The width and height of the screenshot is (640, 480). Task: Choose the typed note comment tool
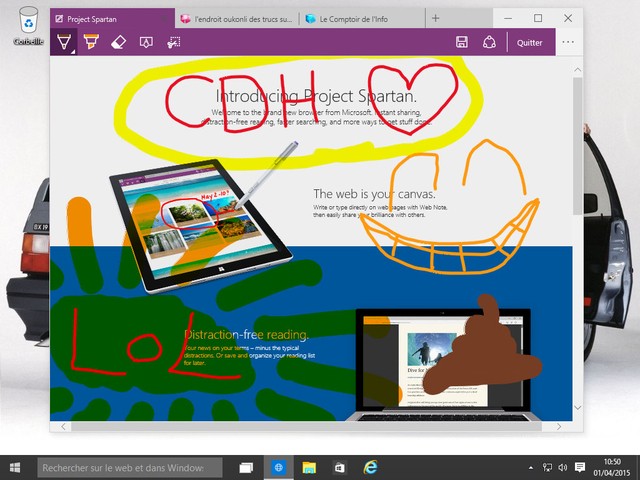click(145, 42)
